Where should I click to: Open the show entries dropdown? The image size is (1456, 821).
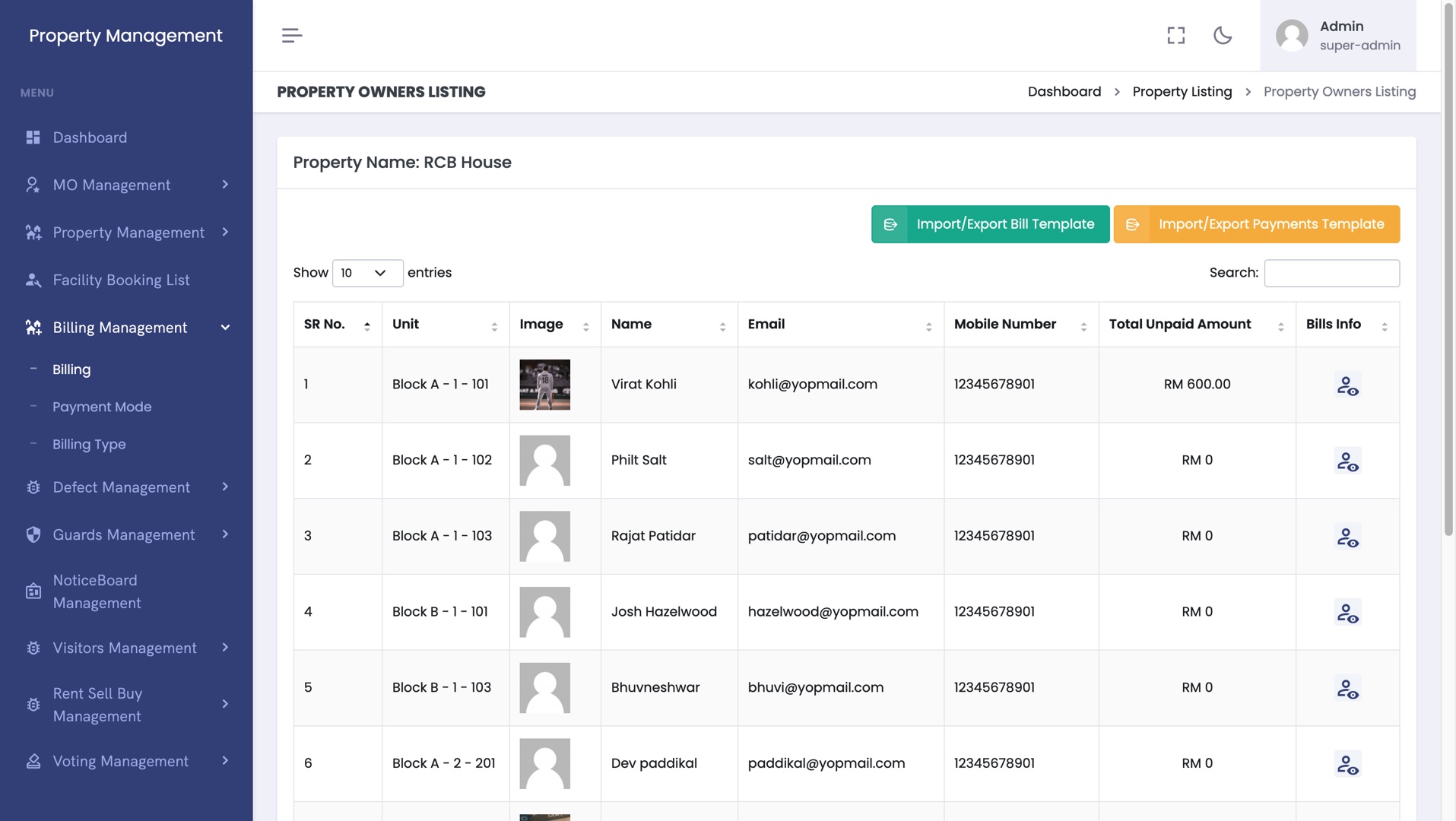pyautogui.click(x=367, y=273)
